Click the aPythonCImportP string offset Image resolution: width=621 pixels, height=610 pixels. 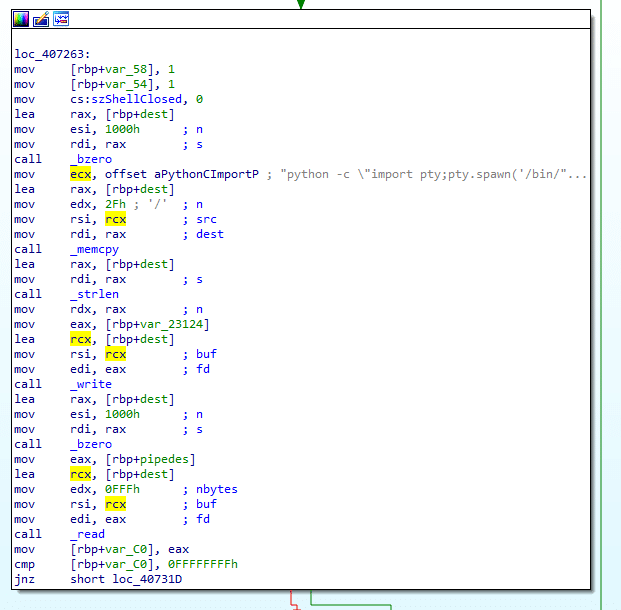tap(206, 174)
